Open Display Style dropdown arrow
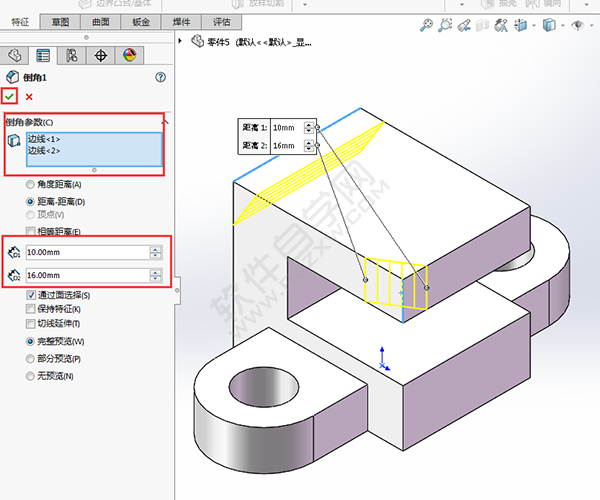 [x=562, y=26]
